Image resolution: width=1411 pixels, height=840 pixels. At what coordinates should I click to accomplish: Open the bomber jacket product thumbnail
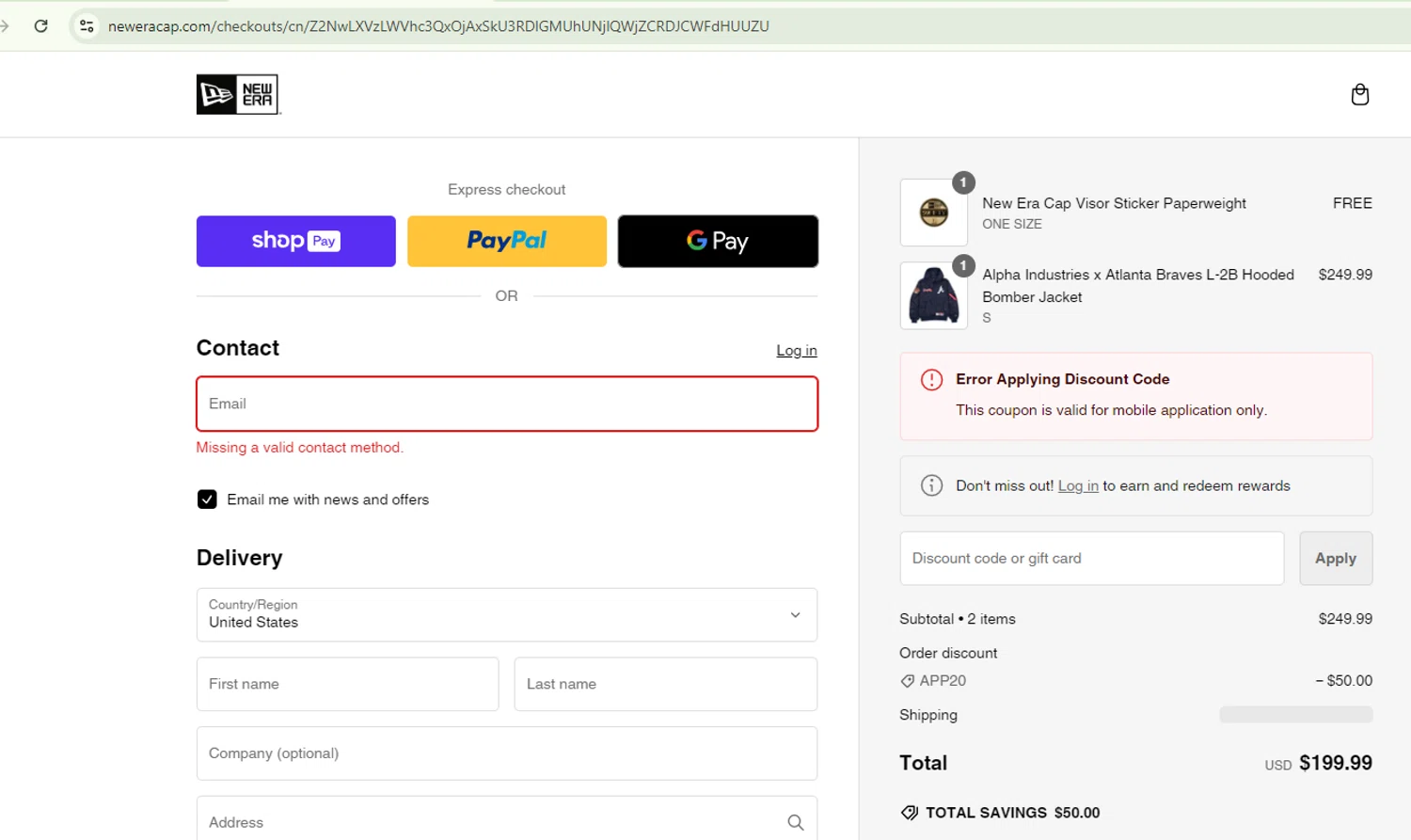point(933,295)
